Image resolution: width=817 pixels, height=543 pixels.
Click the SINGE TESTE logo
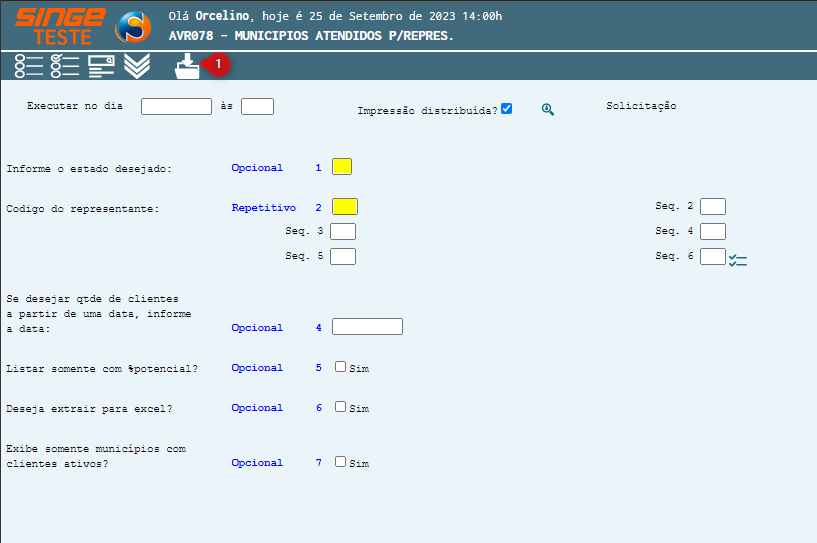click(x=58, y=25)
